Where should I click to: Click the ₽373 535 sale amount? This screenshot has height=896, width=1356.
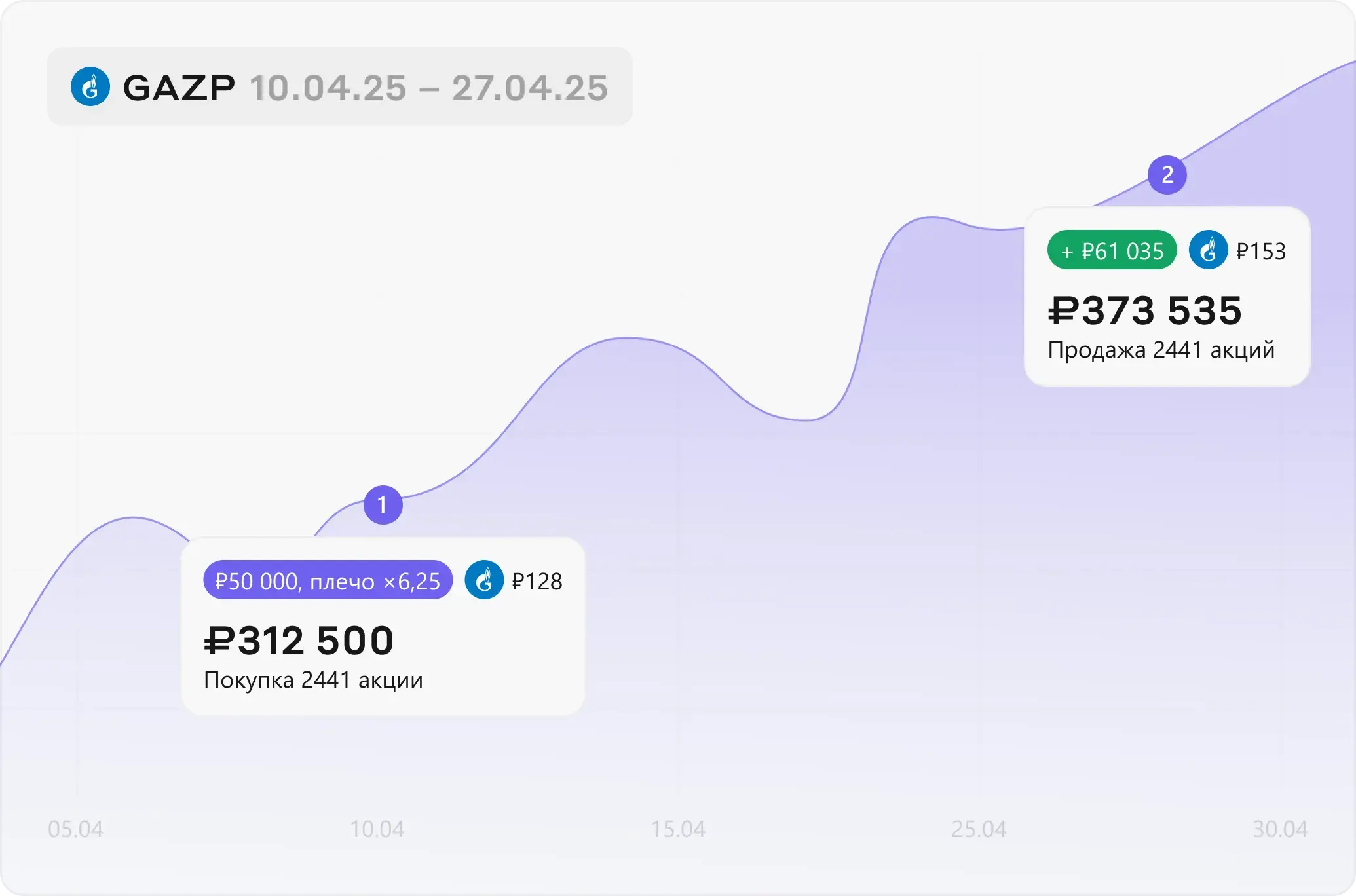[1144, 310]
